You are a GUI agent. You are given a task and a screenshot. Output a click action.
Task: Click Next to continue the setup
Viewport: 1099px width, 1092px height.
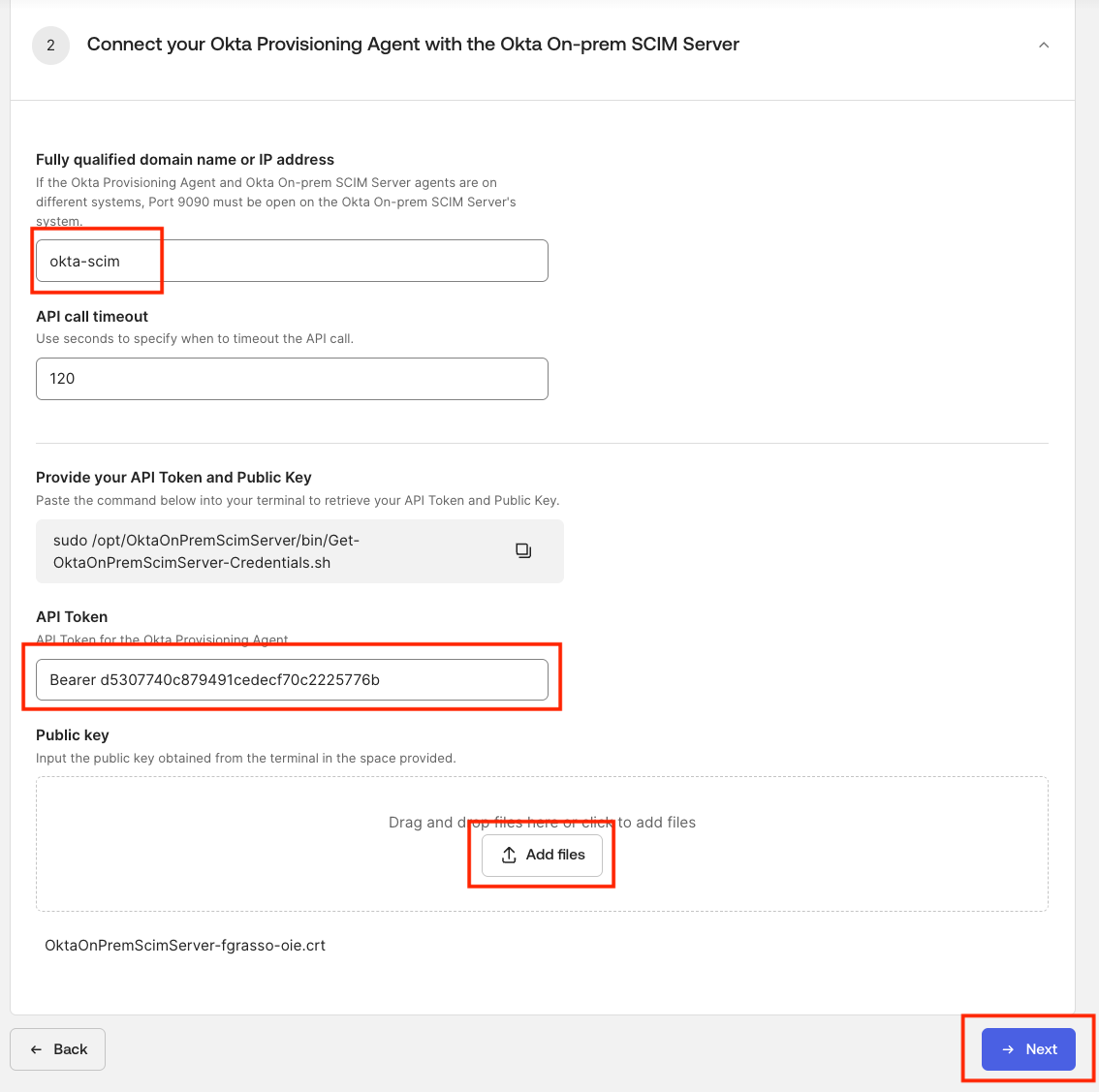[1028, 1049]
